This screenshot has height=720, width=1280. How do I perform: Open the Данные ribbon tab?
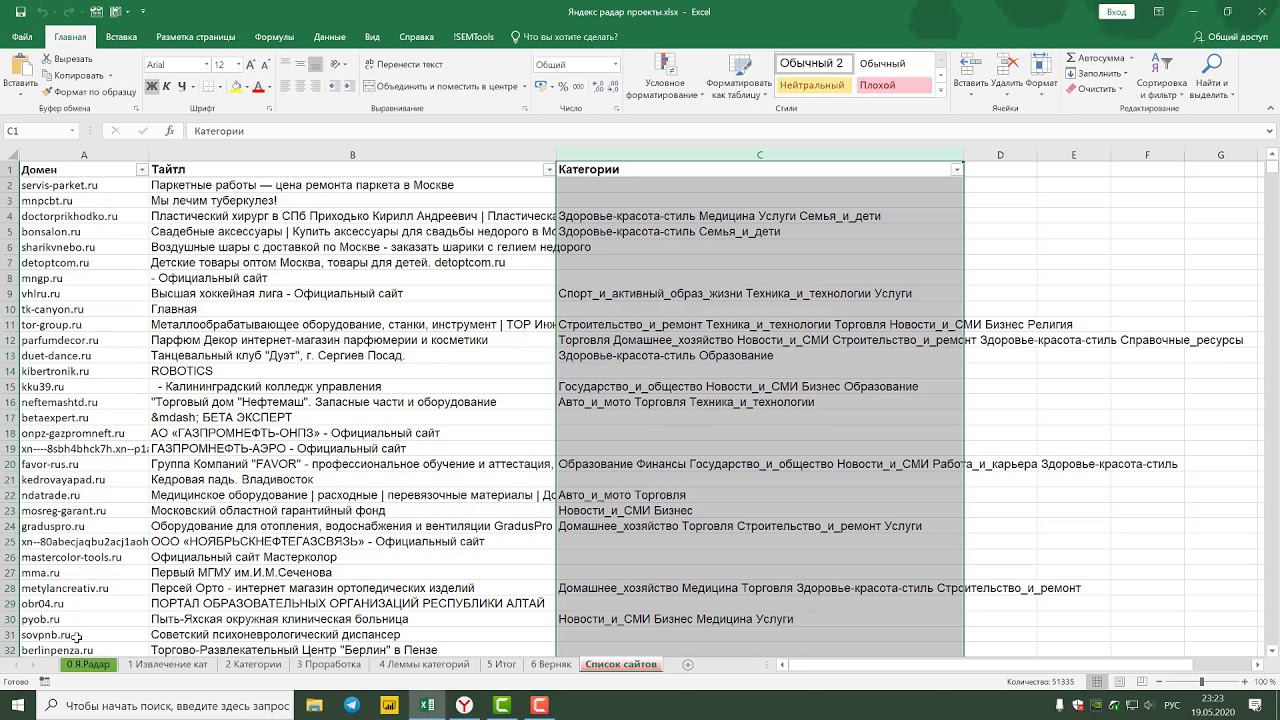pos(329,37)
